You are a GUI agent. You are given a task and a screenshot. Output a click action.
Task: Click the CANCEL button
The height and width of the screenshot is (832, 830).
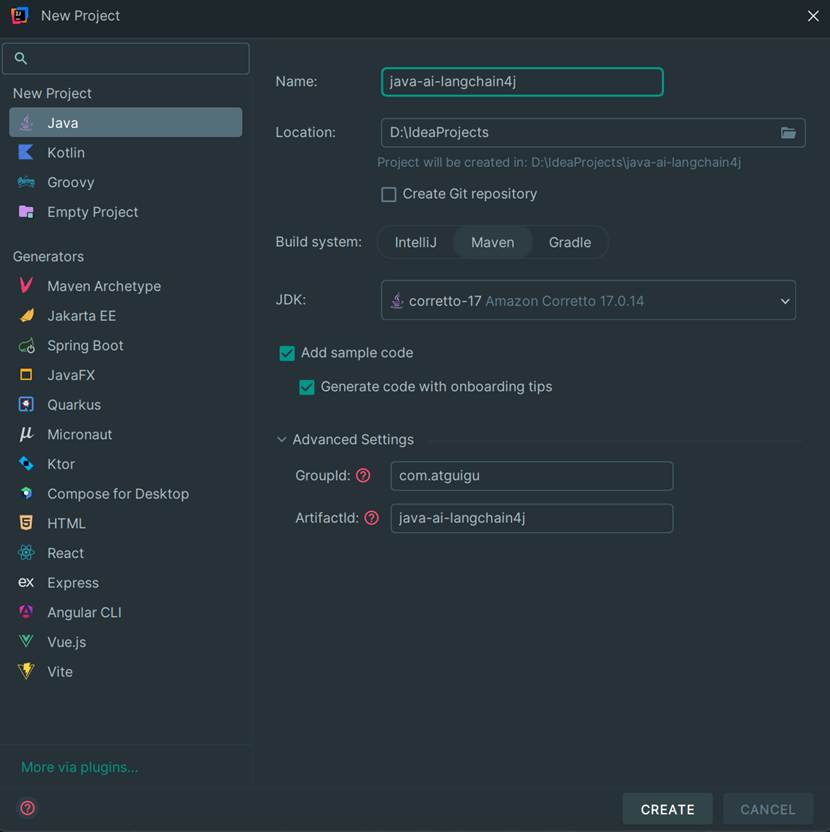pyautogui.click(x=767, y=809)
